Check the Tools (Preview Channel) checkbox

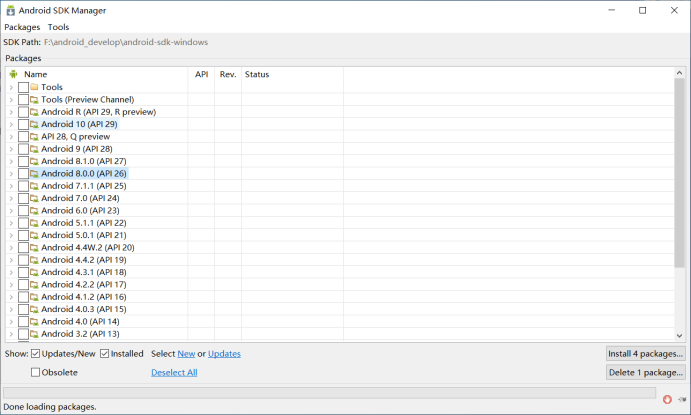coord(23,100)
